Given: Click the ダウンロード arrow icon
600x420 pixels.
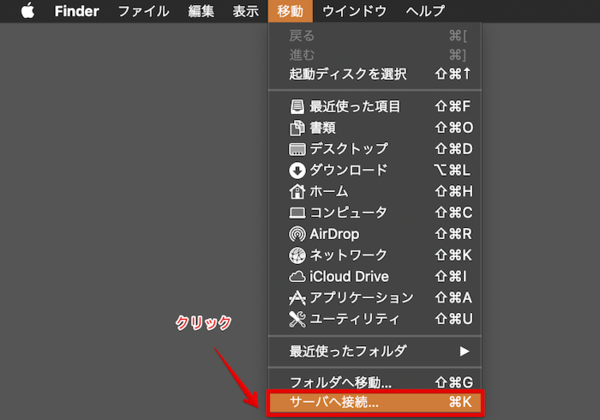Looking at the screenshot, I should pyautogui.click(x=297, y=170).
